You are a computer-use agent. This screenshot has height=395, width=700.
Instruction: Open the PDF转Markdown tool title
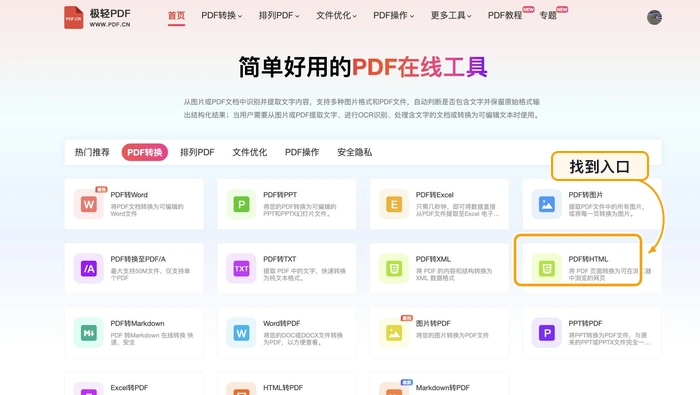coord(138,324)
